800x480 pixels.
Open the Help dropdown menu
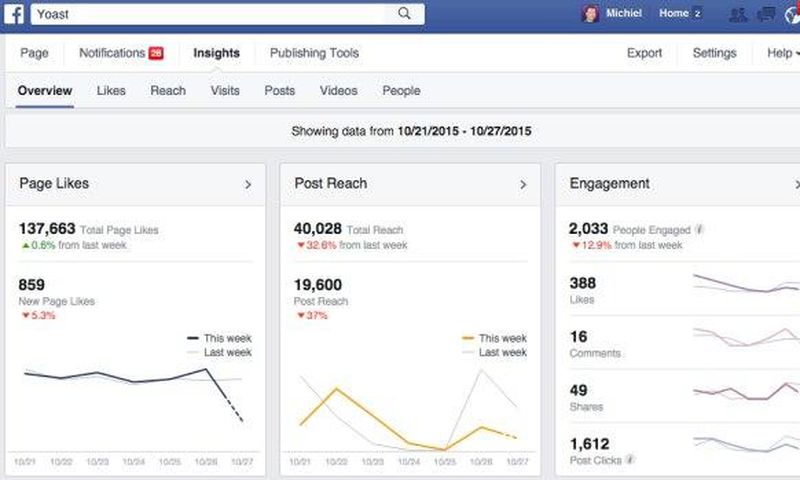coord(783,53)
